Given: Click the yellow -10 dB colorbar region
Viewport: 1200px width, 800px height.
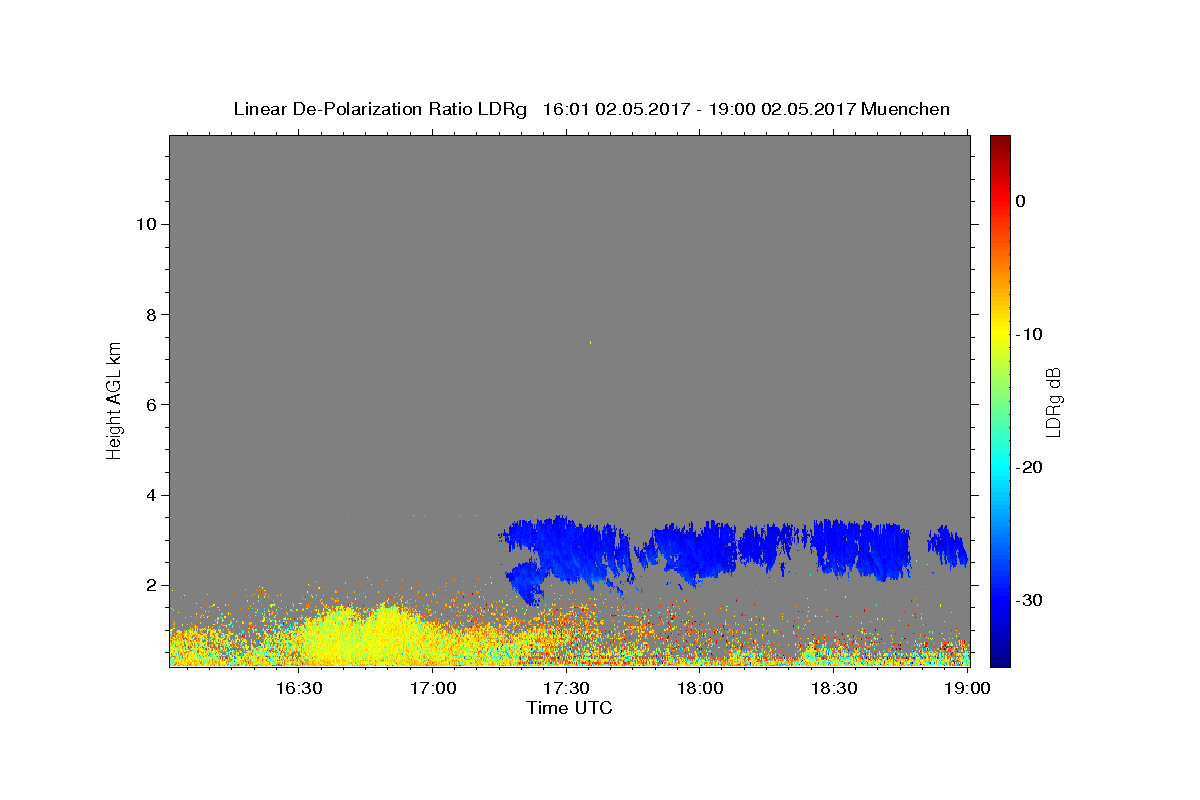Looking at the screenshot, I should (x=1000, y=334).
